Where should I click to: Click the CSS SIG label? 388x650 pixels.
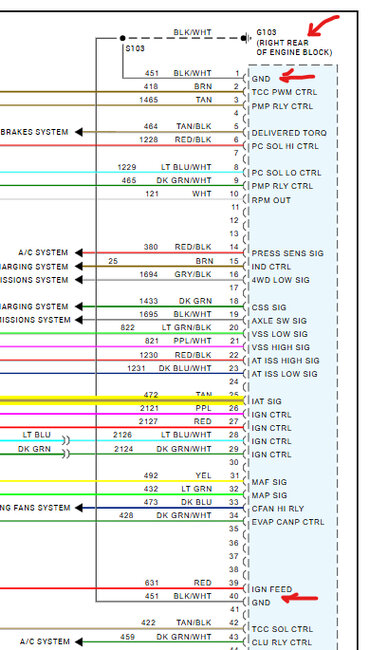point(269,307)
